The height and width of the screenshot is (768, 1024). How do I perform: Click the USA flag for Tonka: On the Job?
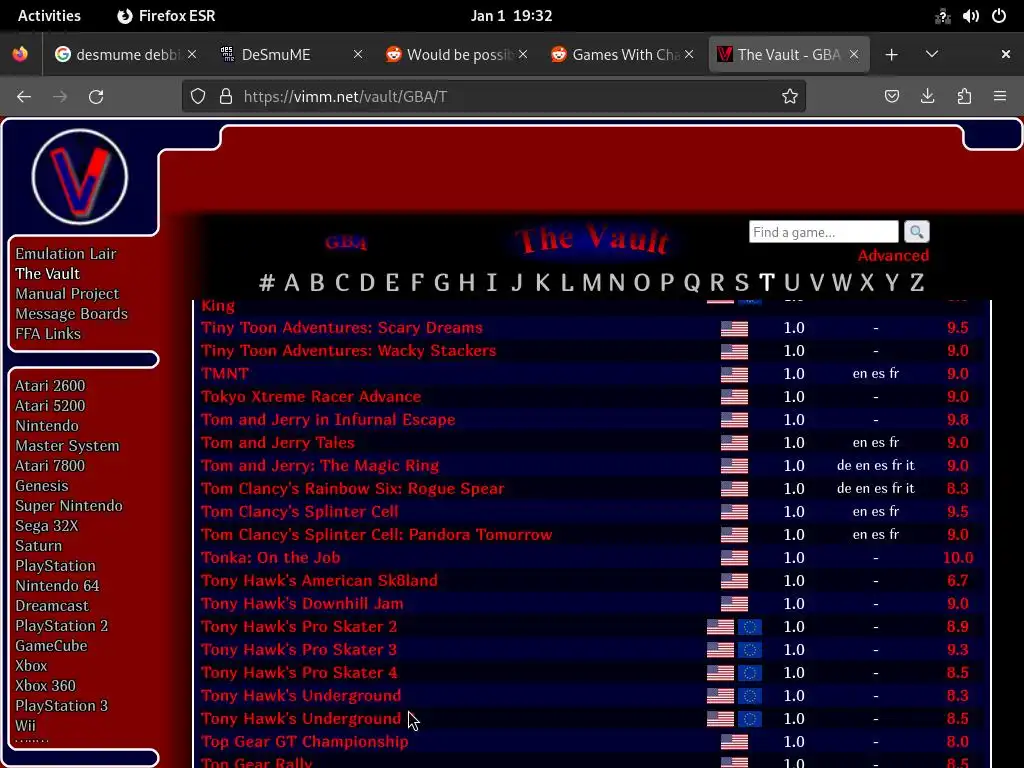(734, 558)
